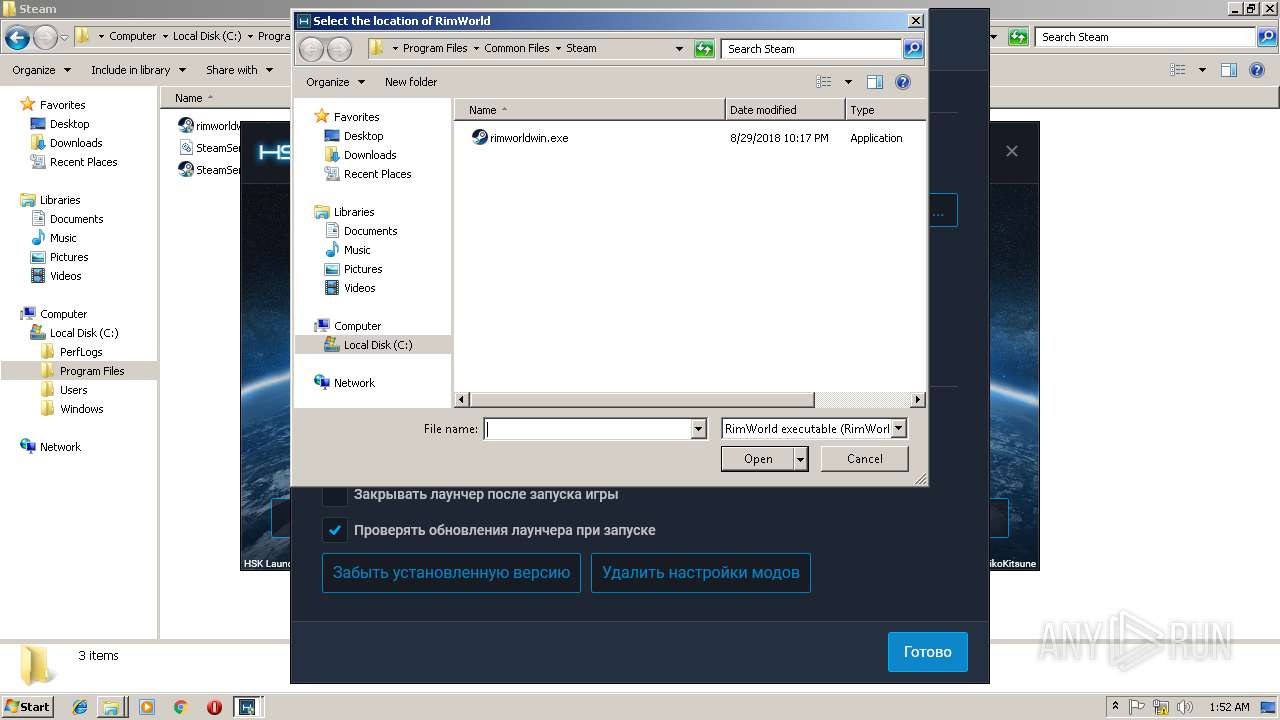Toggle check launcher updates on startup checkbox
This screenshot has height=720, width=1280.
[335, 530]
